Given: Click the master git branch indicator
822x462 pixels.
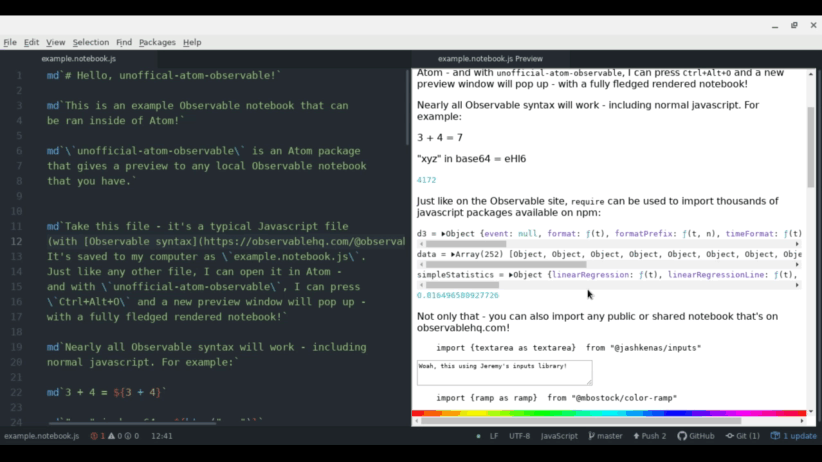Looking at the screenshot, I should 605,436.
